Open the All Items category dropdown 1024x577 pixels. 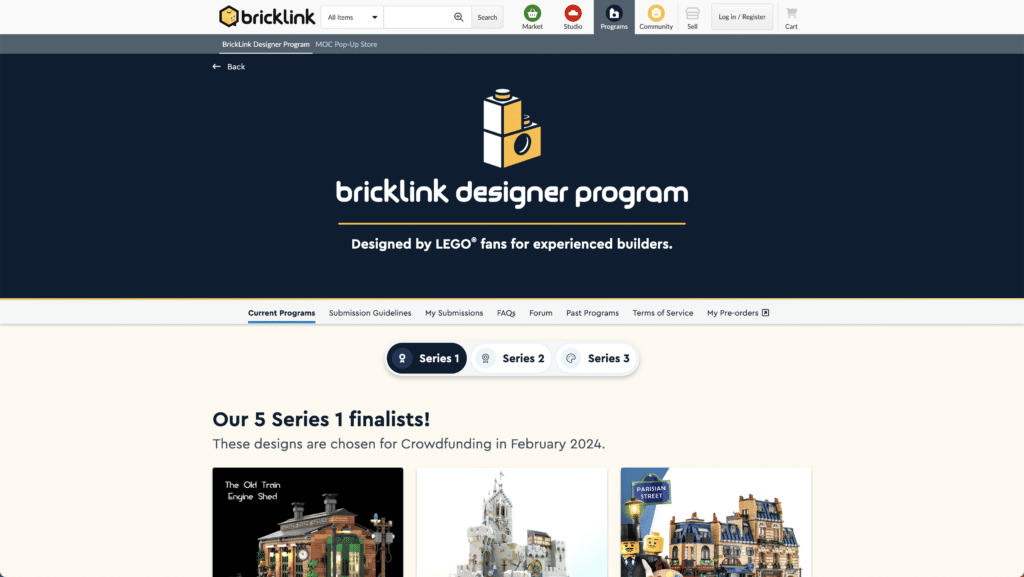[350, 16]
